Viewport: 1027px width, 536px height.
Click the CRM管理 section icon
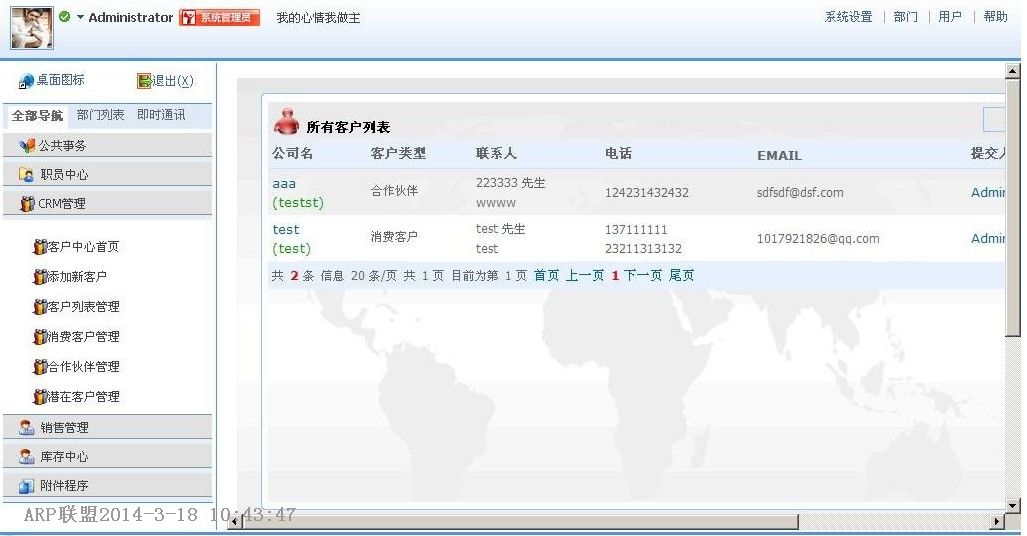pos(27,204)
